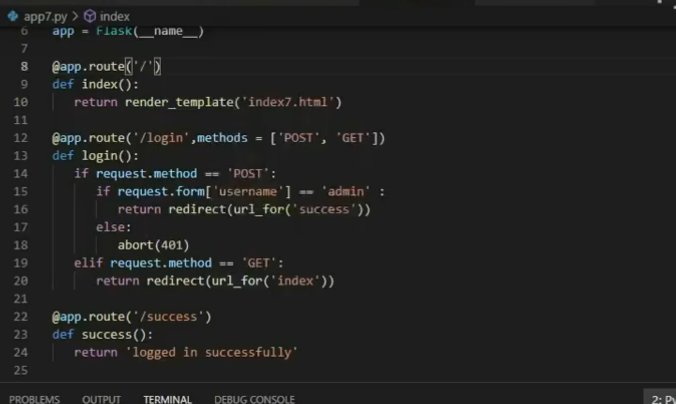Viewport: 676px width, 404px height.
Task: Click line number 25 in gutter
Action: click(21, 370)
